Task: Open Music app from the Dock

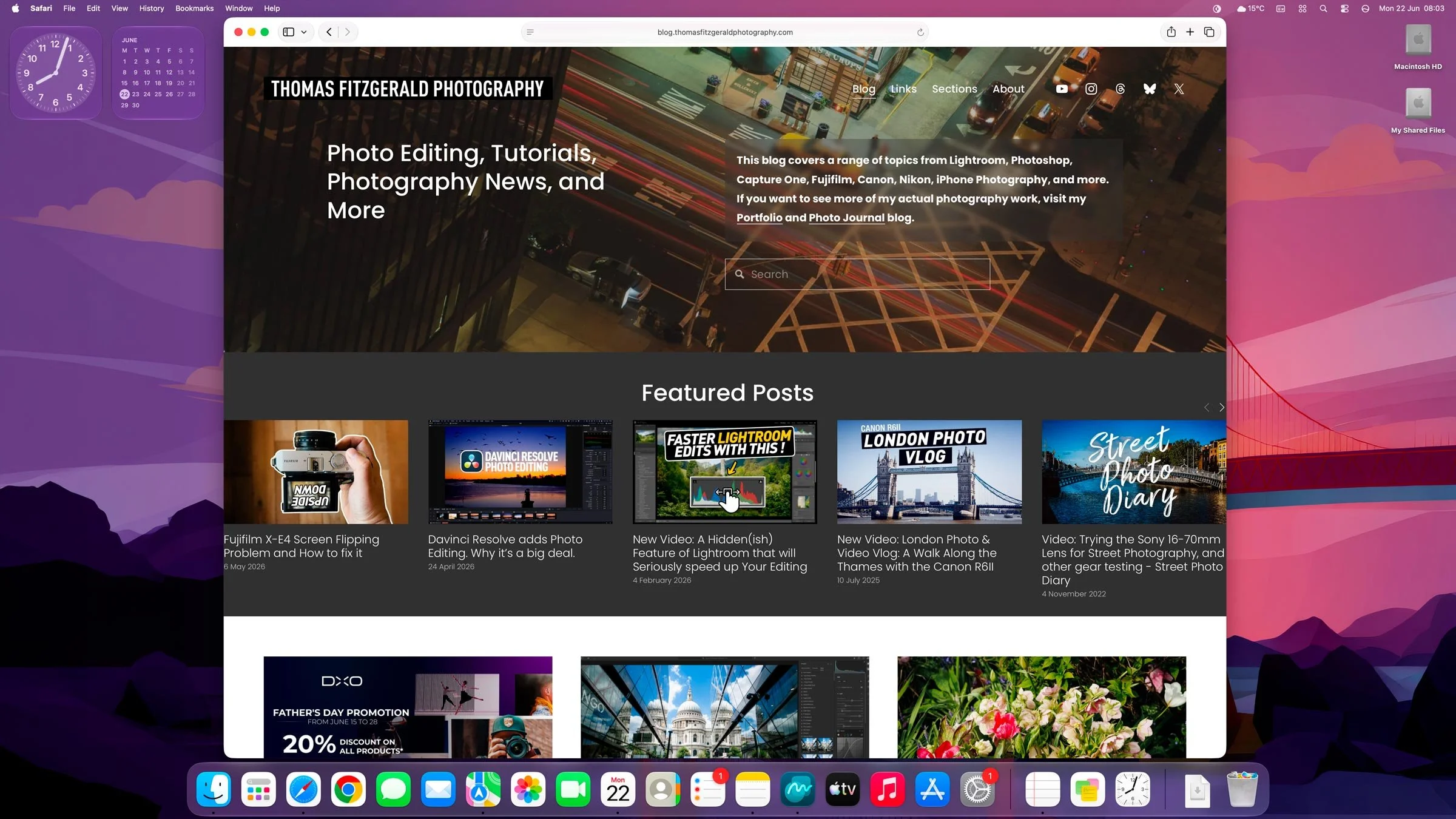Action: click(887, 789)
